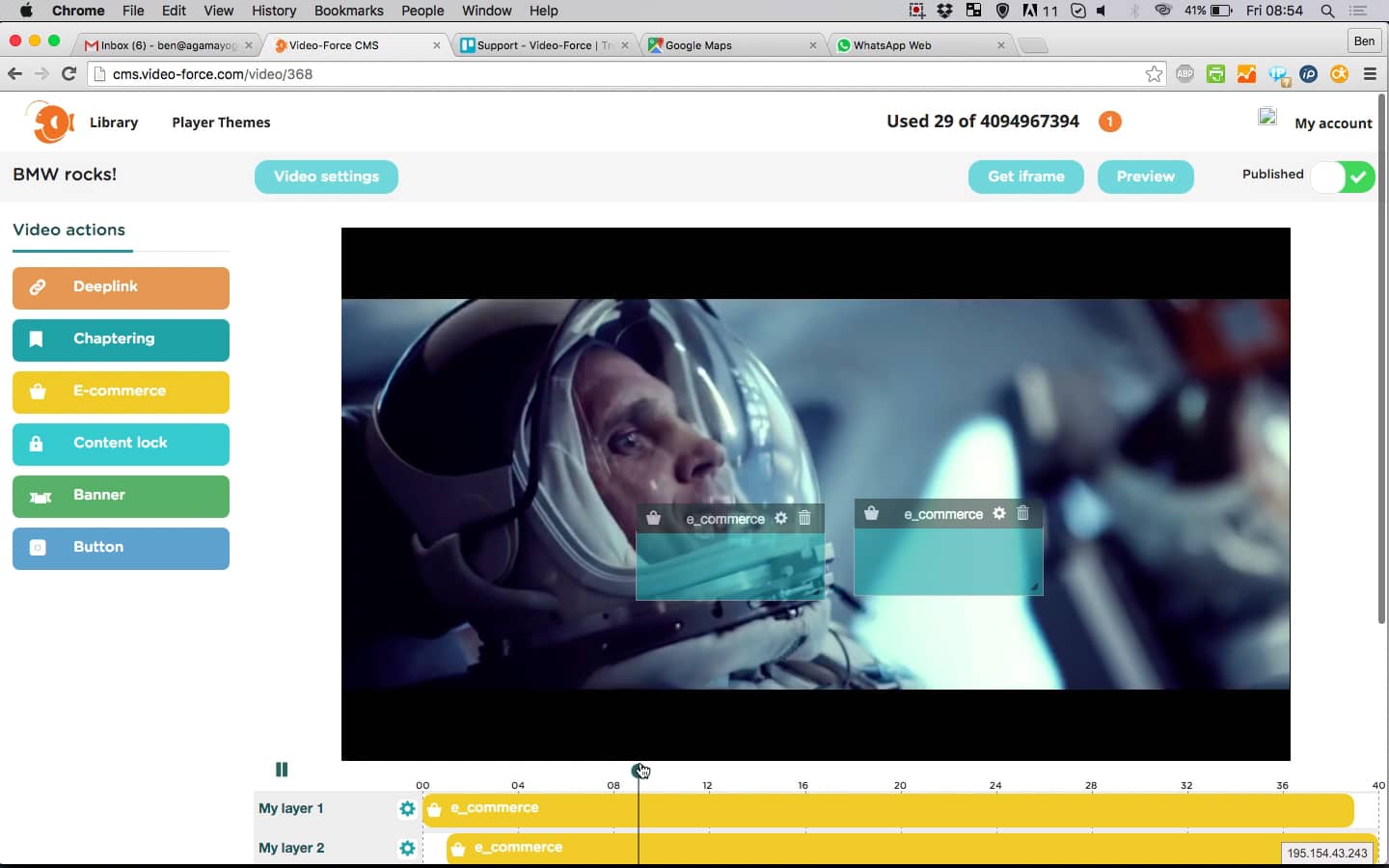Add an E-commerce action
Screen dimensions: 1389x868
(x=121, y=392)
